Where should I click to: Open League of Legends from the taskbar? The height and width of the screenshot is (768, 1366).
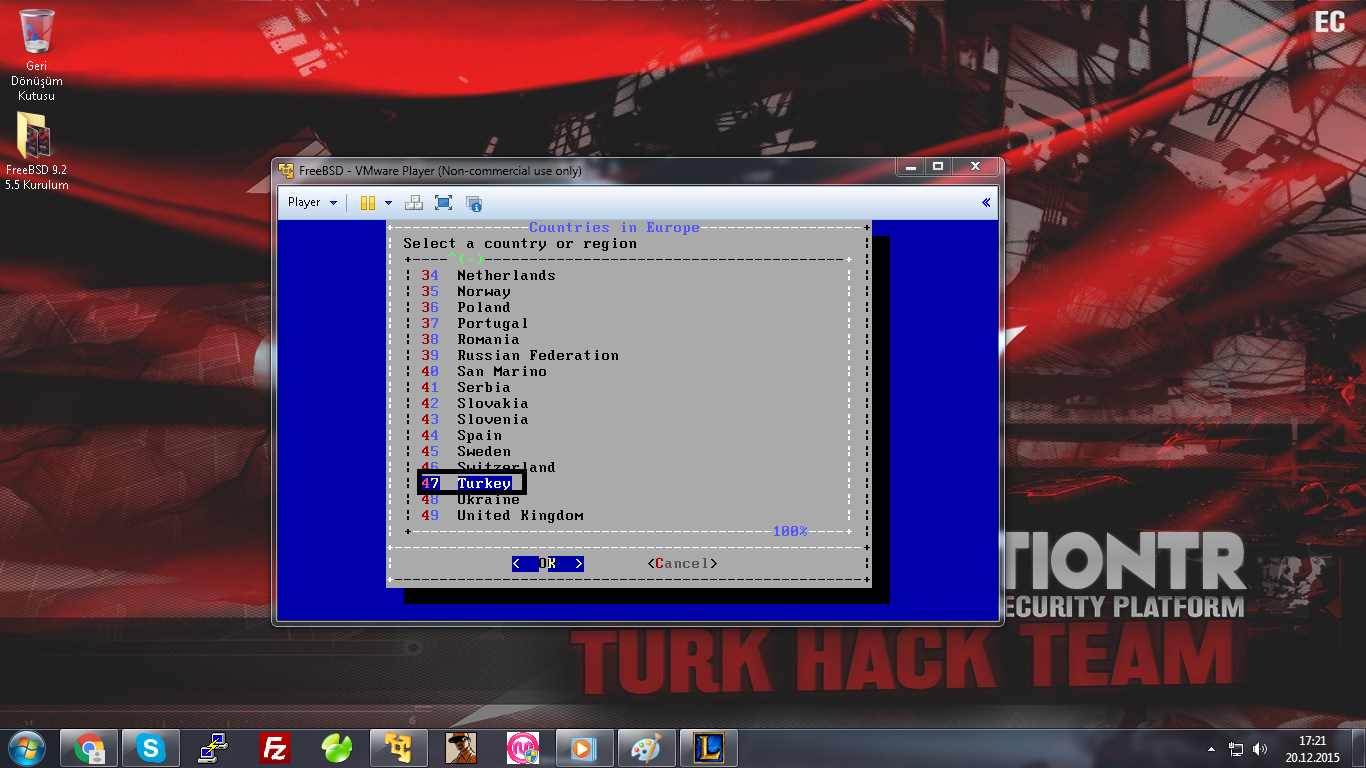pyautogui.click(x=708, y=747)
